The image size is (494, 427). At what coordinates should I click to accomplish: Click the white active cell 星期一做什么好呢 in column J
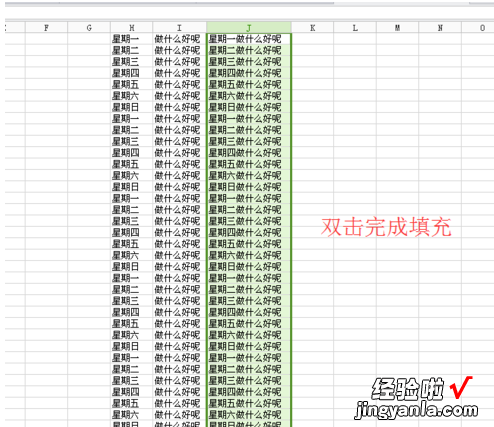[249, 39]
